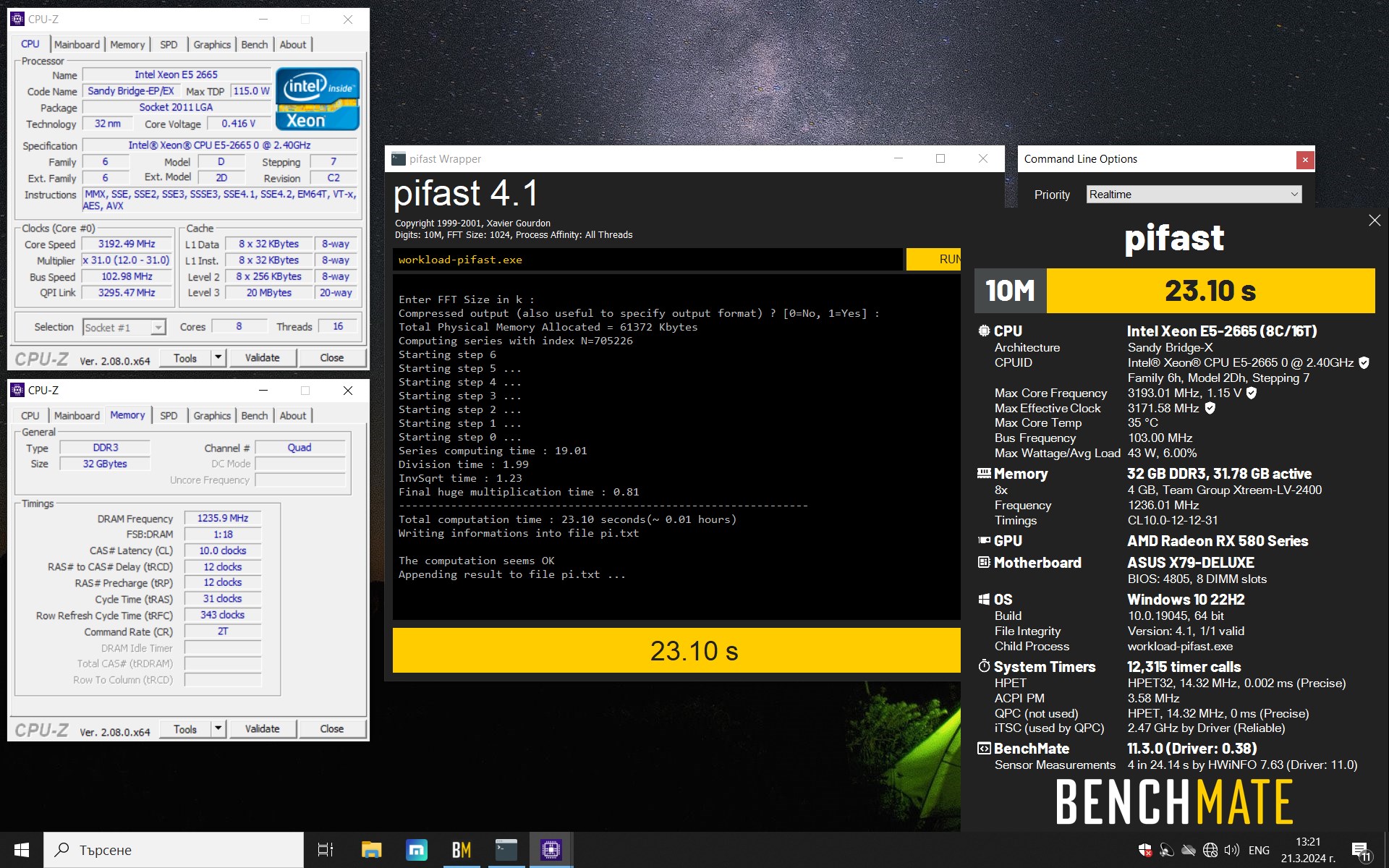Close Command Line Options window
Image resolution: width=1389 pixels, height=868 pixels.
(x=1305, y=159)
